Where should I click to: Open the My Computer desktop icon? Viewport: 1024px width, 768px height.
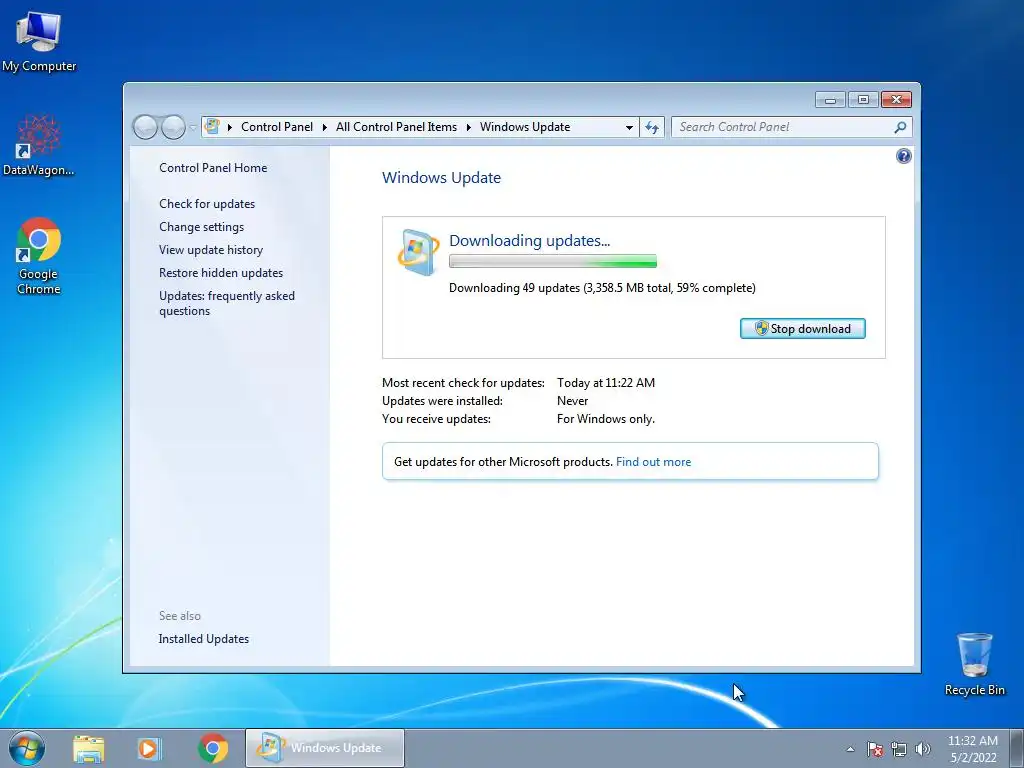(39, 42)
